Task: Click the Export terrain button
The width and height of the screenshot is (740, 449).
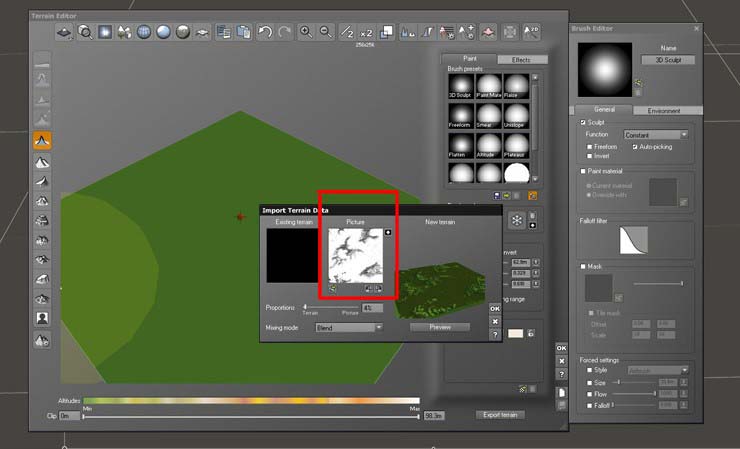Action: pyautogui.click(x=500, y=415)
